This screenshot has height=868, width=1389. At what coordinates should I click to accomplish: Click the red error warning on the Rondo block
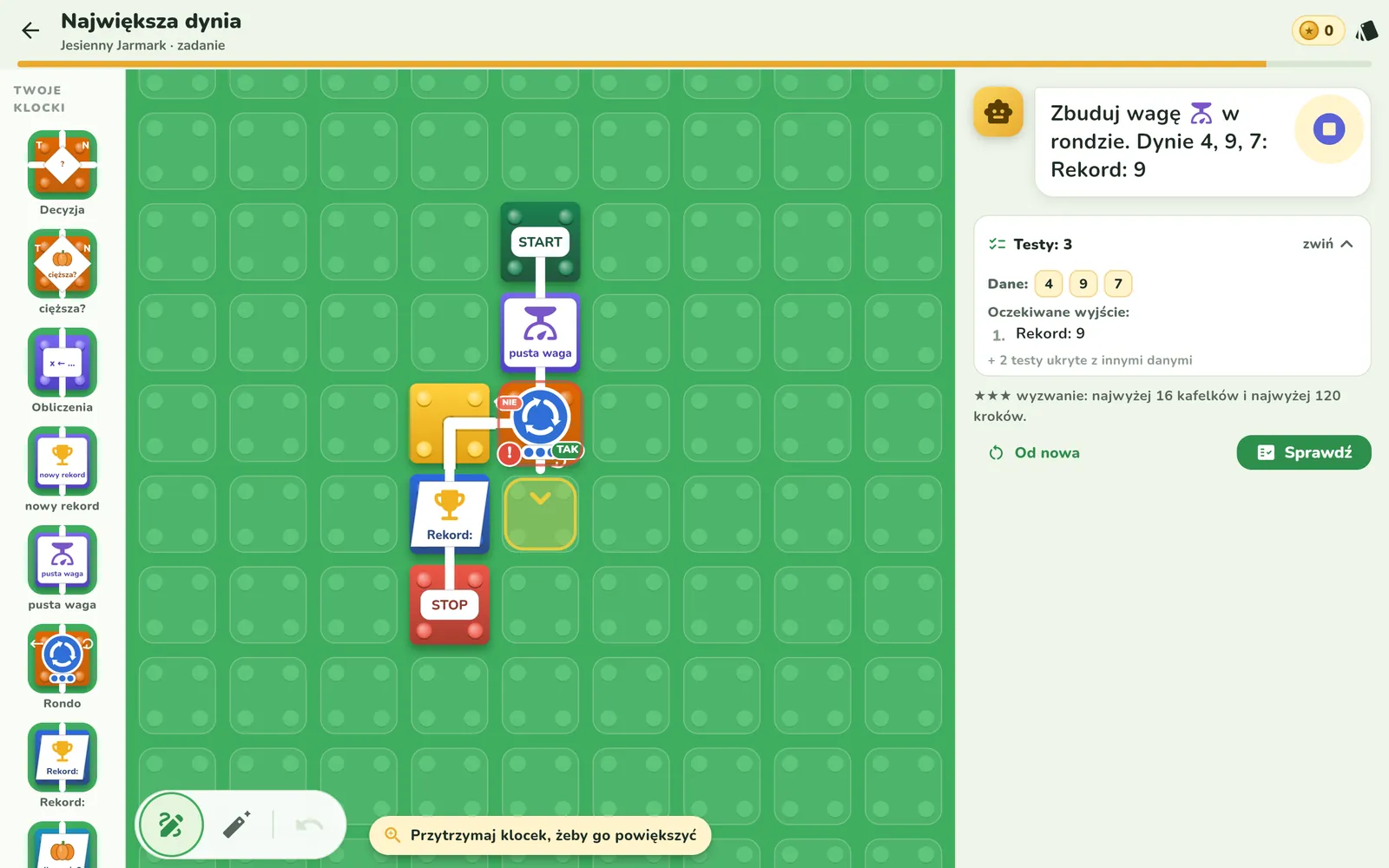509,453
